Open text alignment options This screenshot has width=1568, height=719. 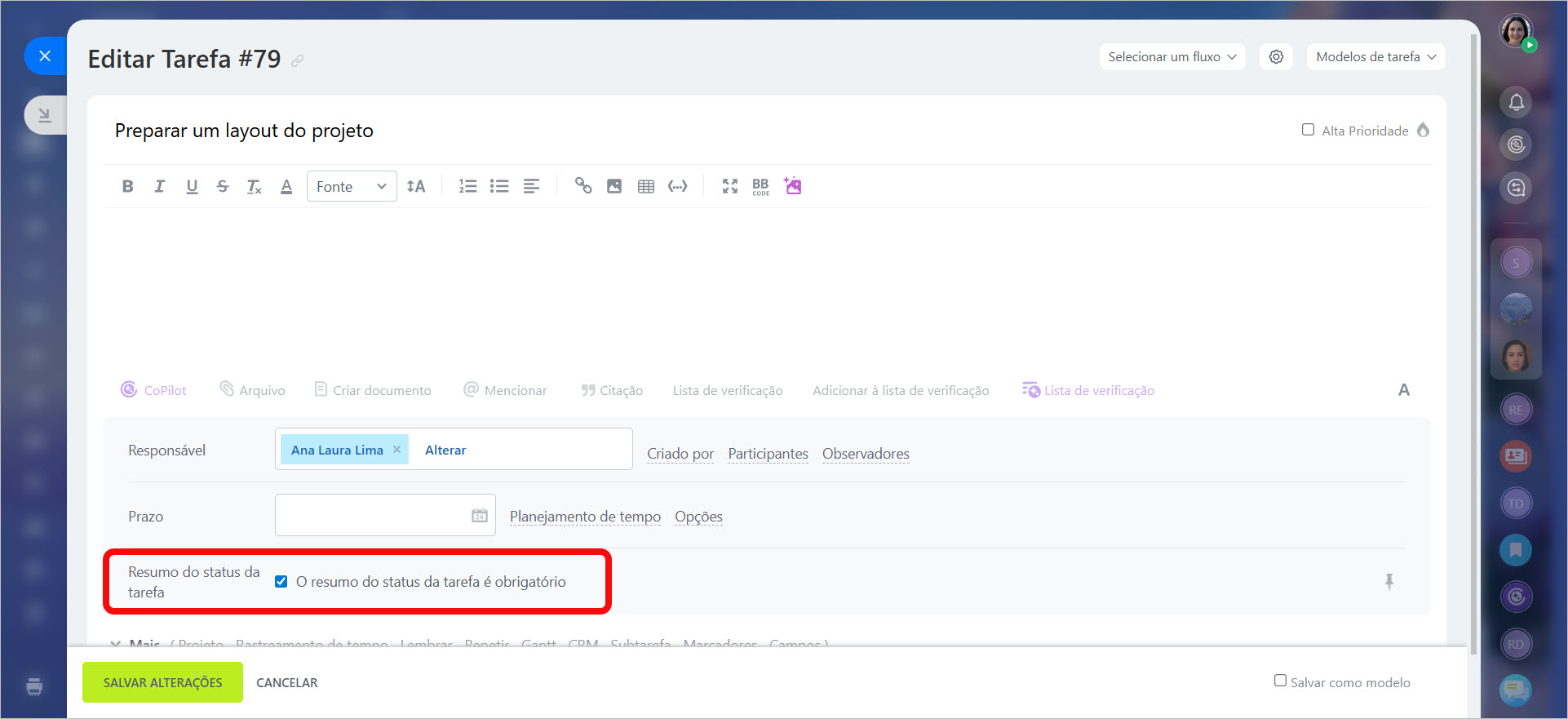[531, 186]
